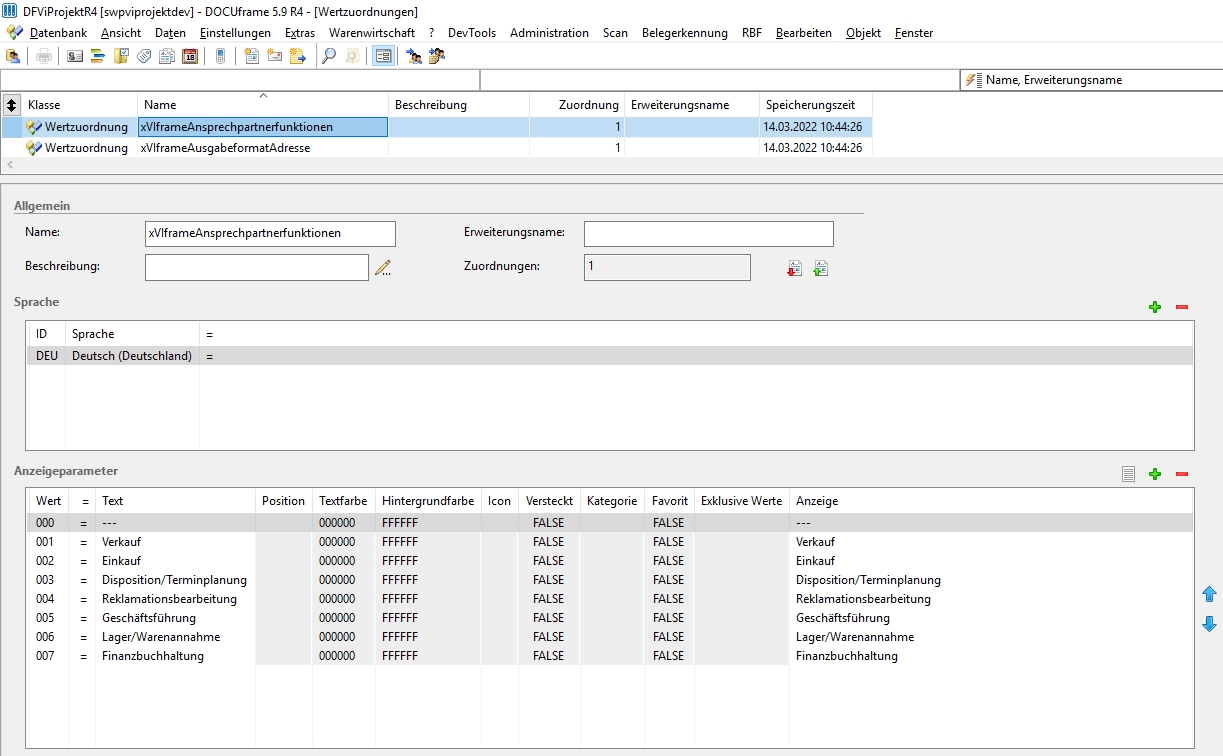Click the document icon with green up arrow
The width and height of the screenshot is (1223, 756).
[x=821, y=268]
